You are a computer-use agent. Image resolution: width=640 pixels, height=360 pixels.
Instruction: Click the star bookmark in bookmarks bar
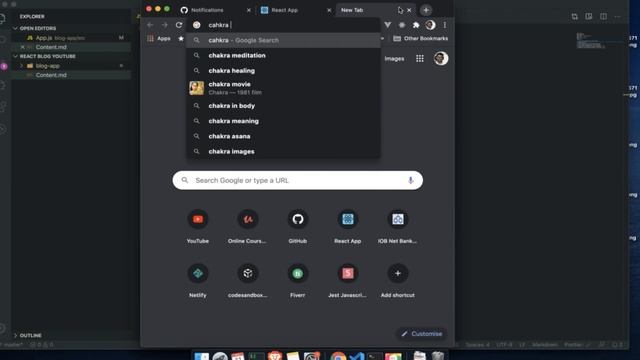pos(181,38)
